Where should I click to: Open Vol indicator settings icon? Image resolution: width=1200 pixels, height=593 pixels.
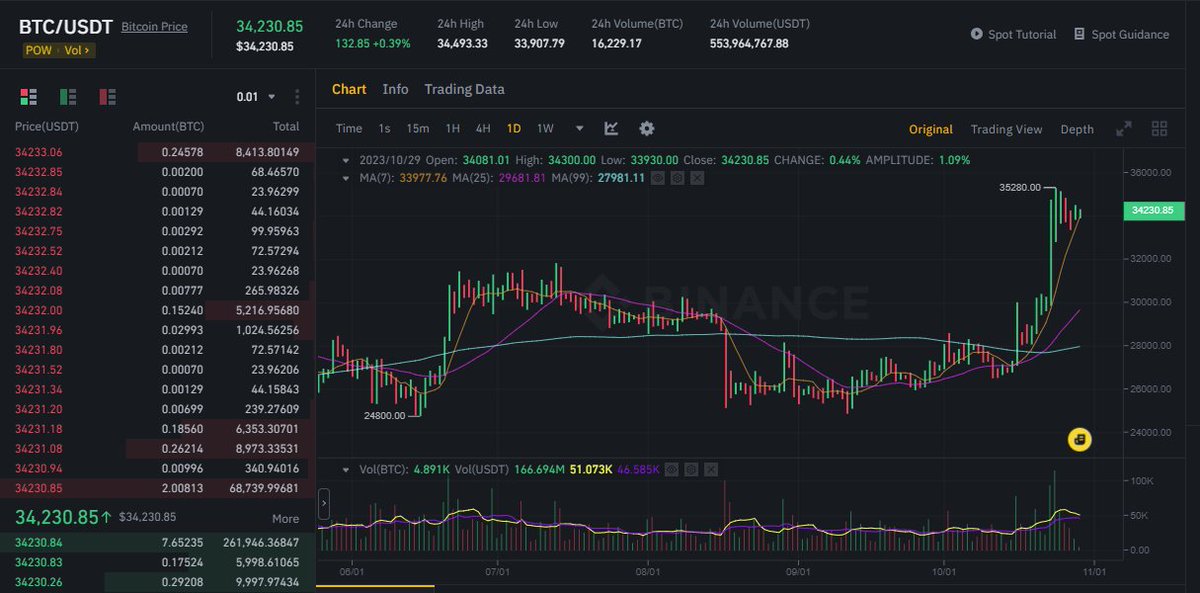(689, 469)
